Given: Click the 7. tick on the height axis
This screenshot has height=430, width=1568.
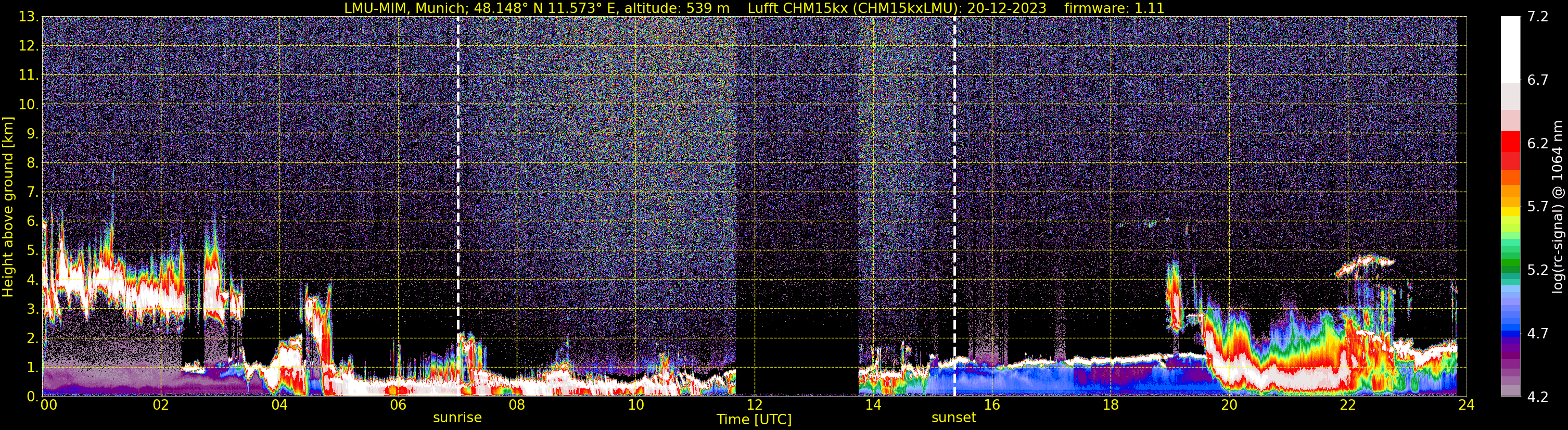Looking at the screenshot, I should pyautogui.click(x=33, y=193).
